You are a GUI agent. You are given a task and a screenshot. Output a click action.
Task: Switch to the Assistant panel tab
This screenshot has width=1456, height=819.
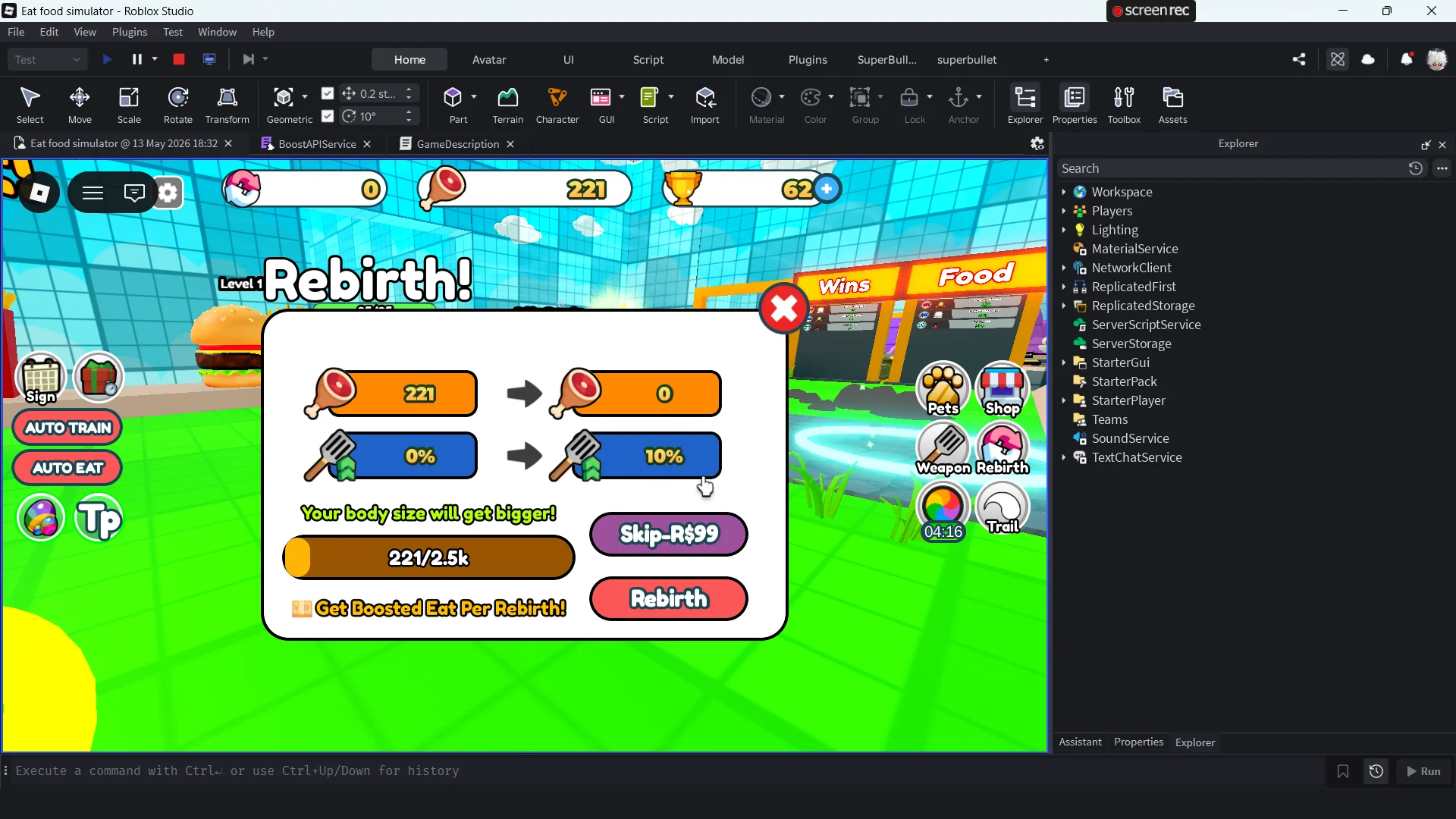point(1080,742)
